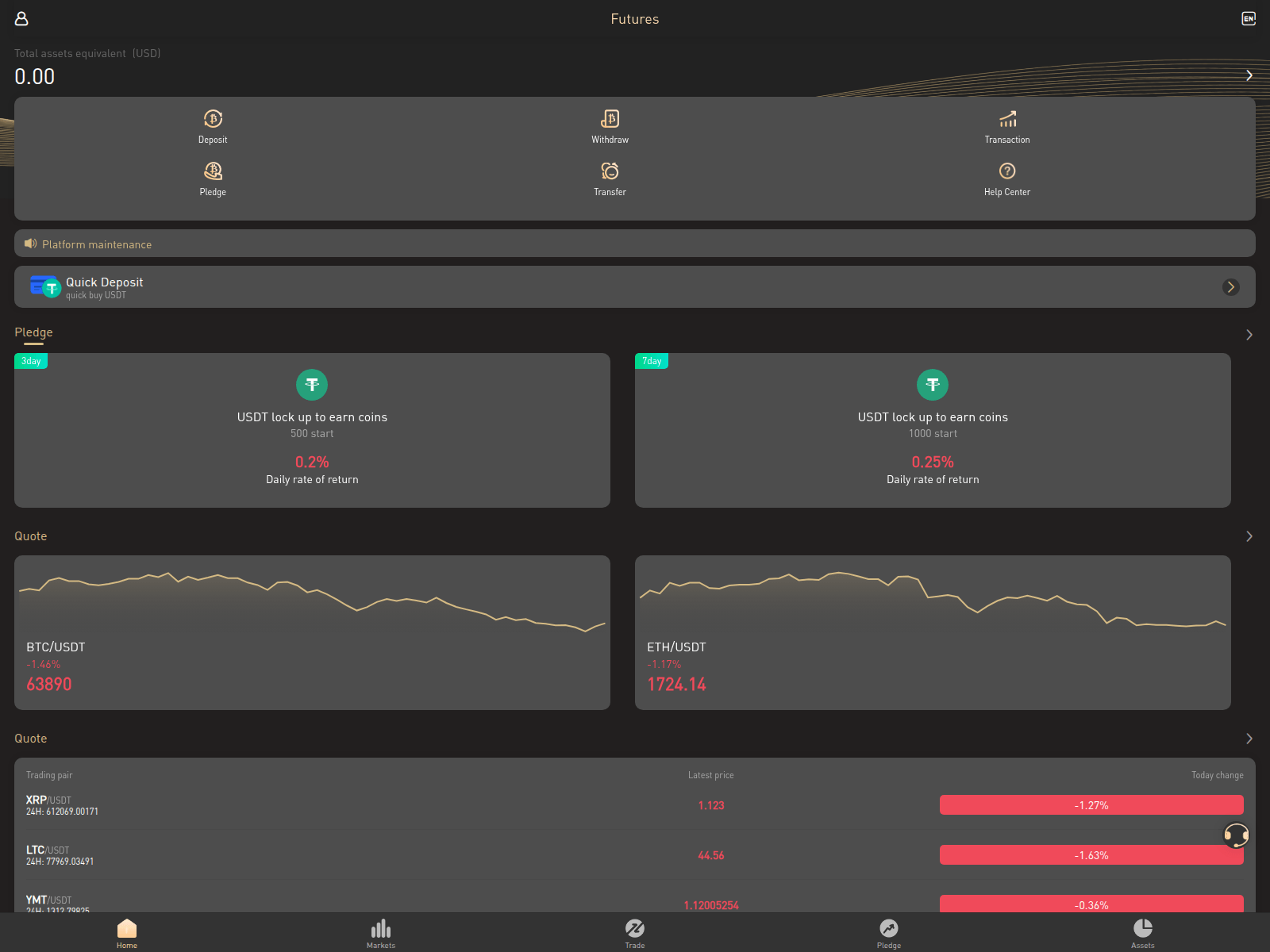This screenshot has height=952, width=1270.
Task: Go to the Assets tab
Action: [1143, 933]
